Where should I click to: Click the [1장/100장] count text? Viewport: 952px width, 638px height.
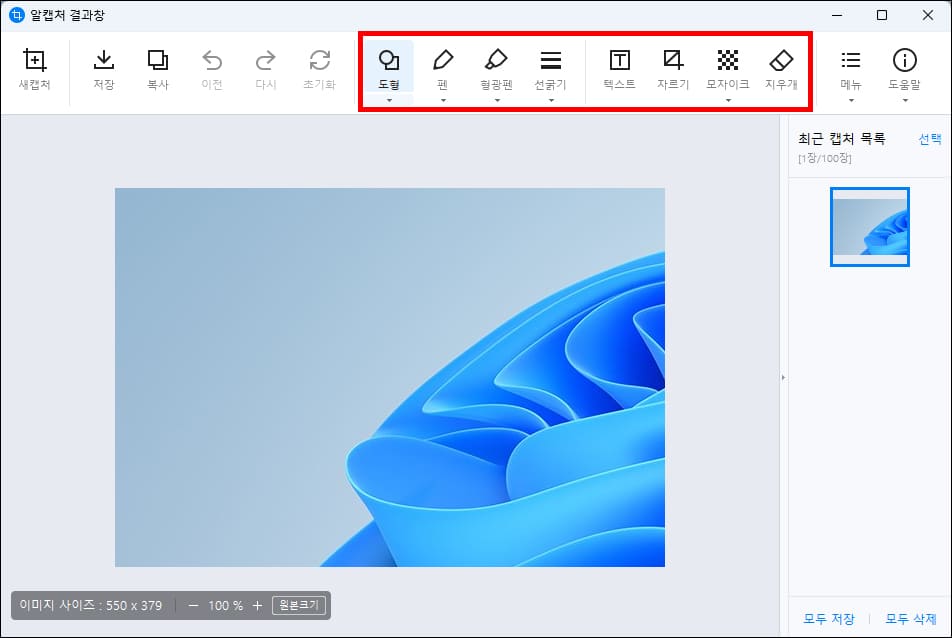click(824, 158)
